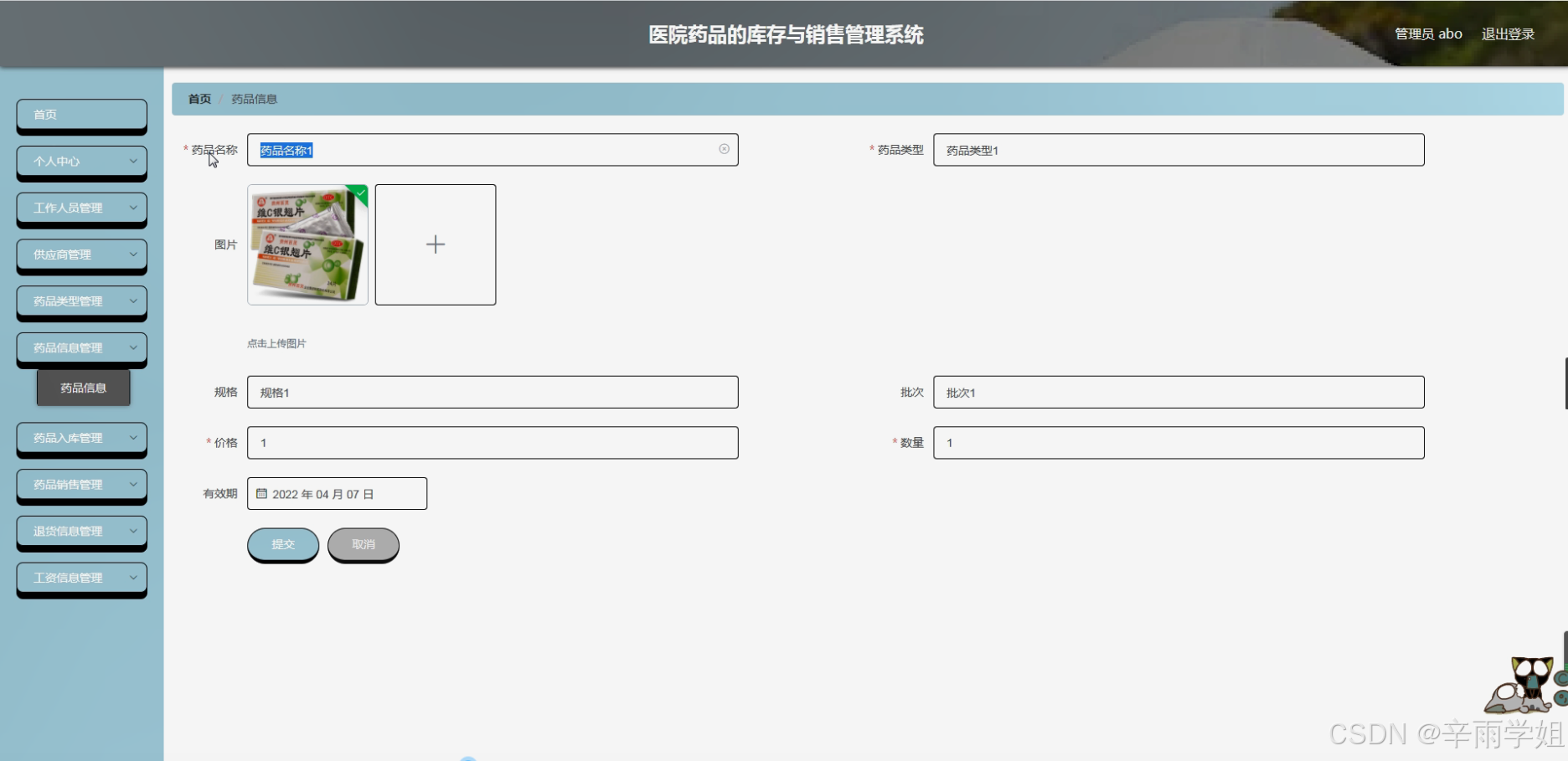
Task: Open the date picker calendar icon for 有效期
Action: pos(260,494)
